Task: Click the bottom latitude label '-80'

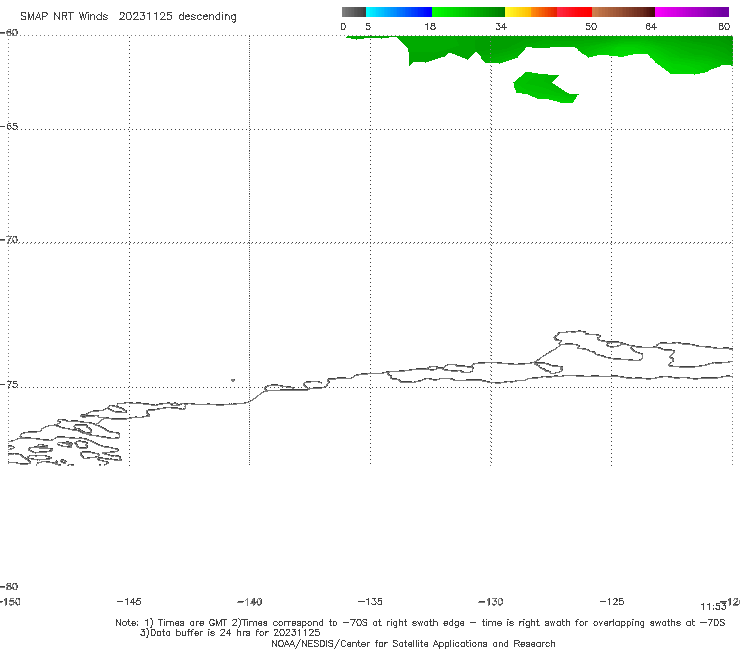Action: [x=9, y=586]
